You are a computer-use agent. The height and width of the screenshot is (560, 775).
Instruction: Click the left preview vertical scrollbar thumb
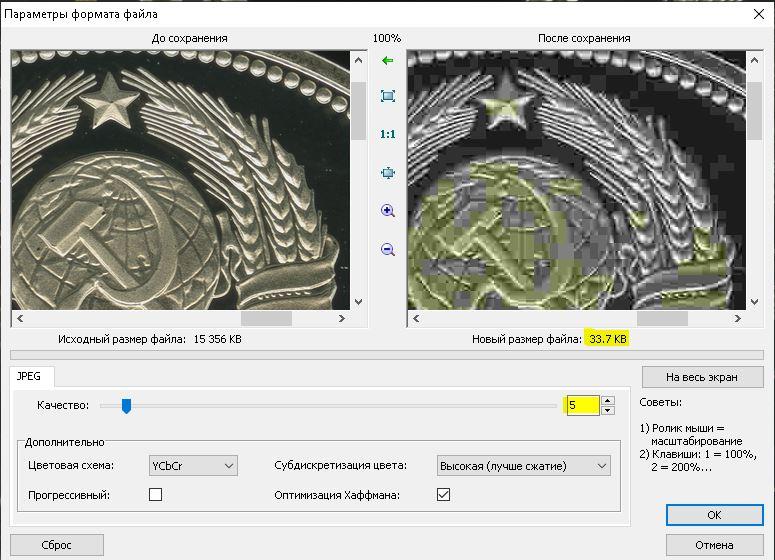tap(359, 111)
